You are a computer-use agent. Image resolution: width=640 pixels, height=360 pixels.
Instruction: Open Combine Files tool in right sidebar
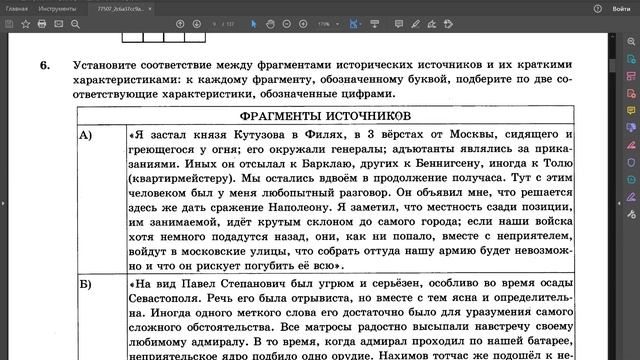coord(631,128)
